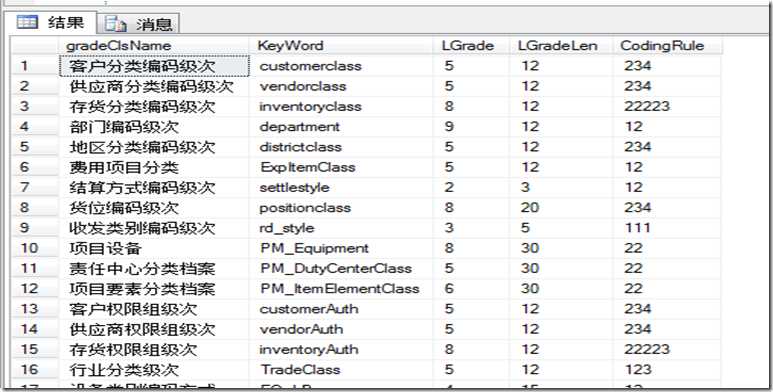The image size is (773, 392).
Task: Select row header number 10
Action: [x=35, y=248]
